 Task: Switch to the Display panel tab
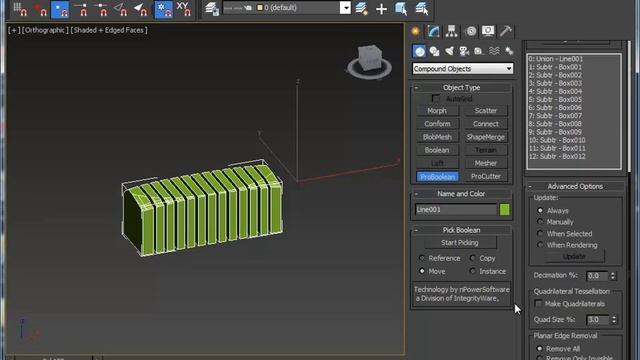pos(488,31)
